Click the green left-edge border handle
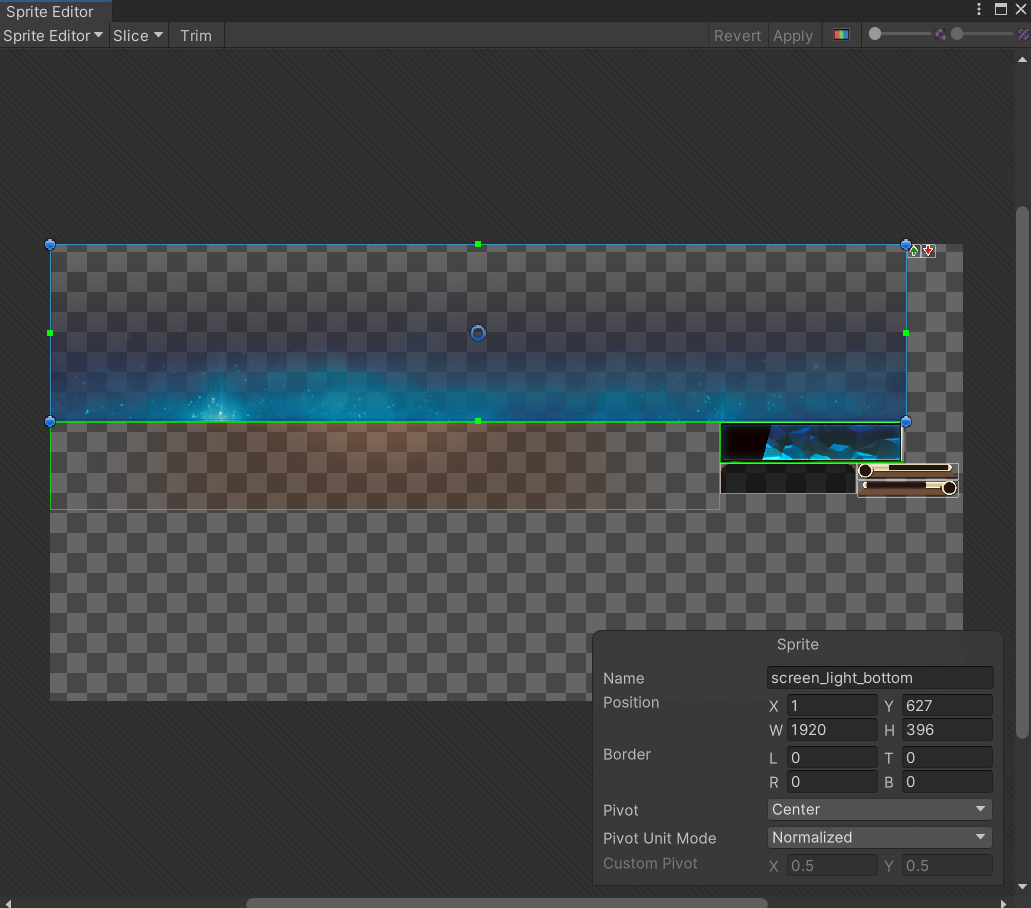Viewport: 1031px width, 908px height. [x=50, y=333]
